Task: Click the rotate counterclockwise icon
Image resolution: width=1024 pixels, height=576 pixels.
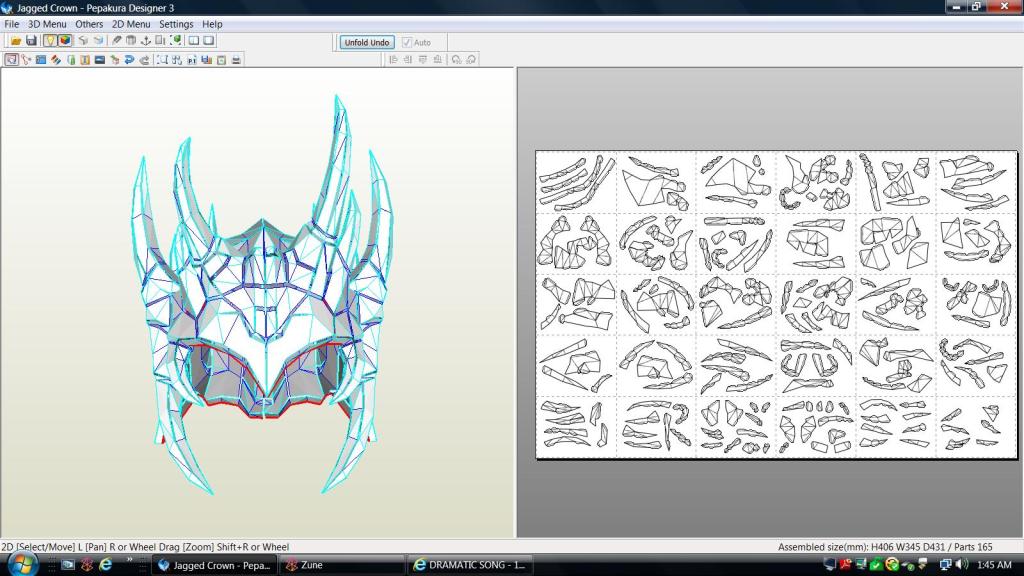Action: click(x=456, y=59)
